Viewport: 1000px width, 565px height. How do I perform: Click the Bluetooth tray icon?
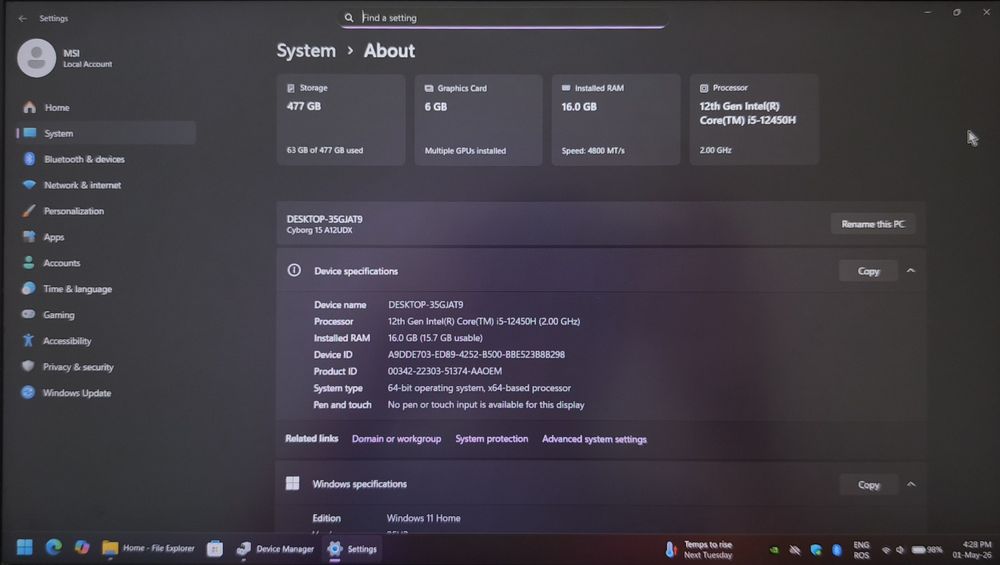pyautogui.click(x=837, y=550)
